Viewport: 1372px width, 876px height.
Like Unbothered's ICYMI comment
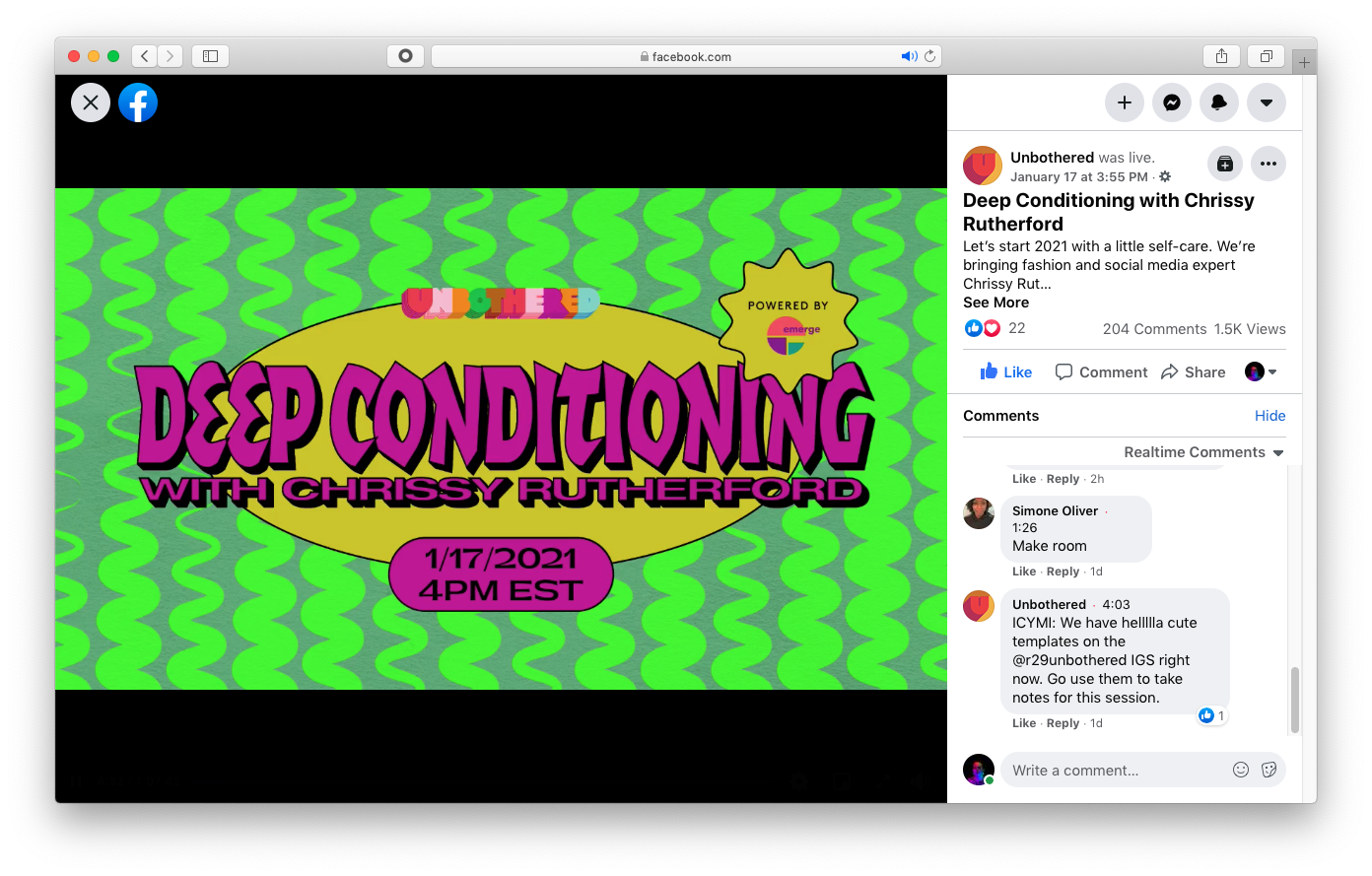(1024, 723)
